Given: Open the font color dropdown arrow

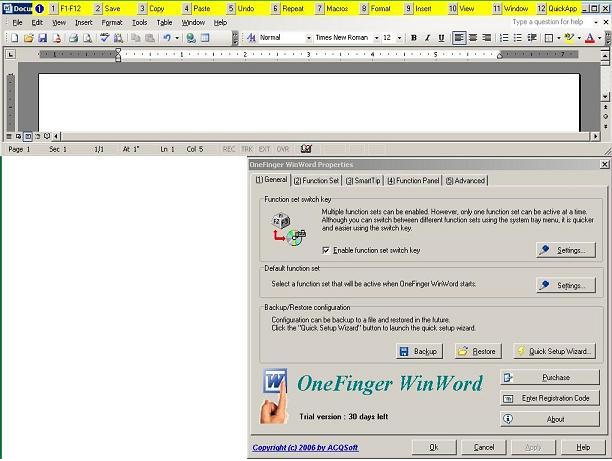Looking at the screenshot, I should (600, 38).
